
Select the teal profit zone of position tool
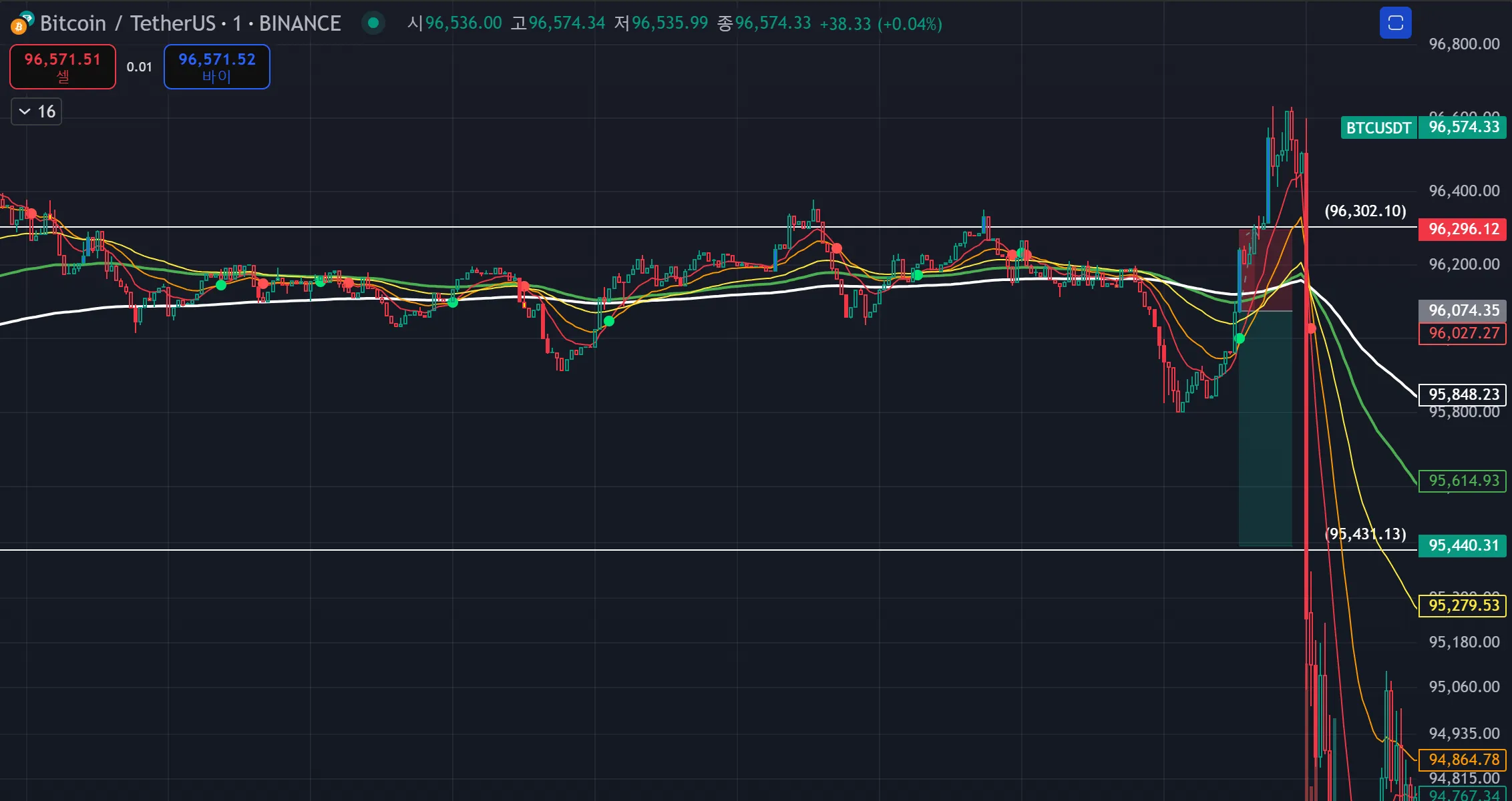(x=1266, y=429)
